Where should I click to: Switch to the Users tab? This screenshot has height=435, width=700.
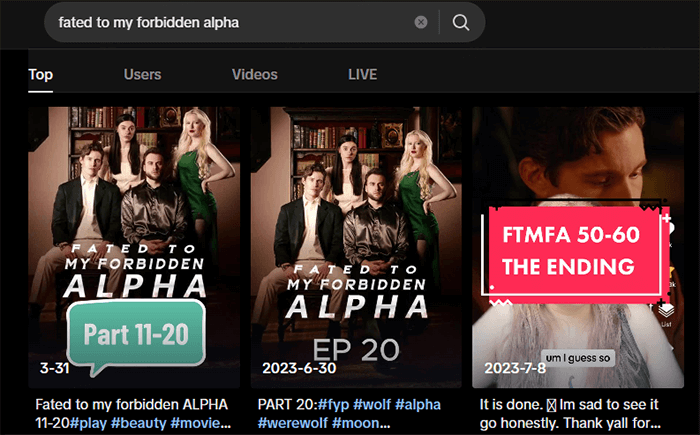pyautogui.click(x=142, y=75)
